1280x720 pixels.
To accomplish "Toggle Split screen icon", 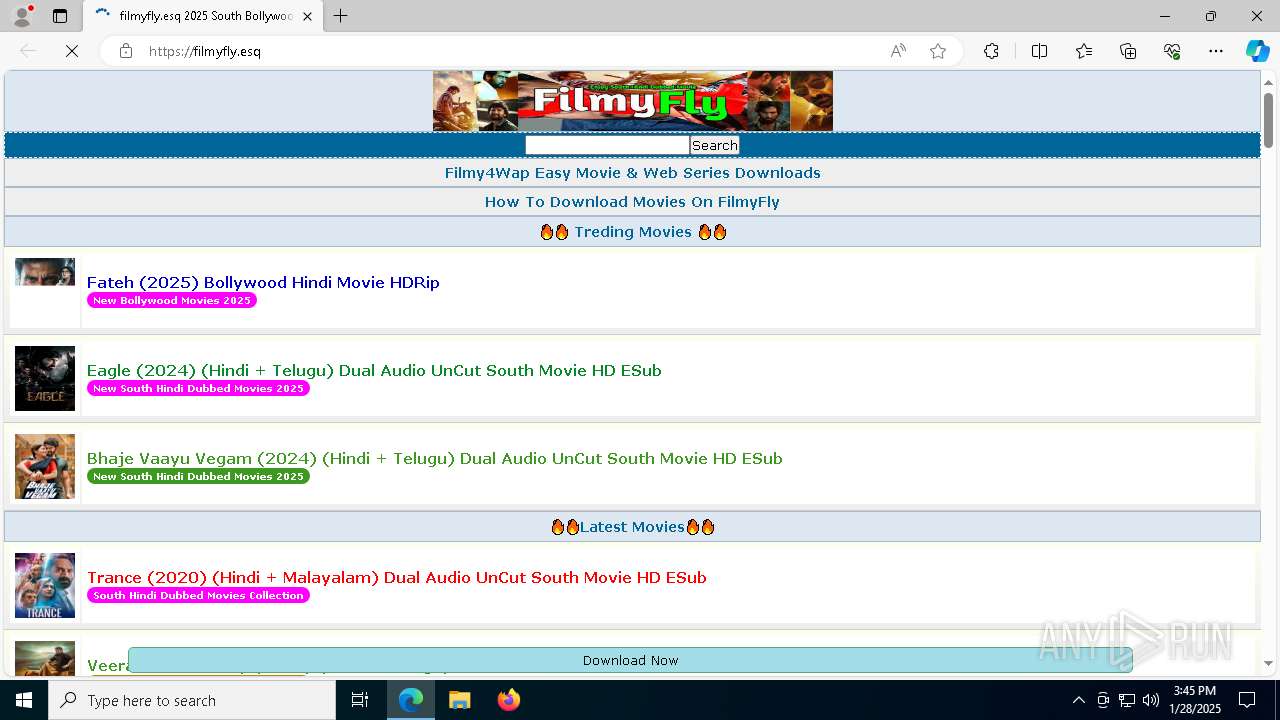I will pyautogui.click(x=1039, y=51).
